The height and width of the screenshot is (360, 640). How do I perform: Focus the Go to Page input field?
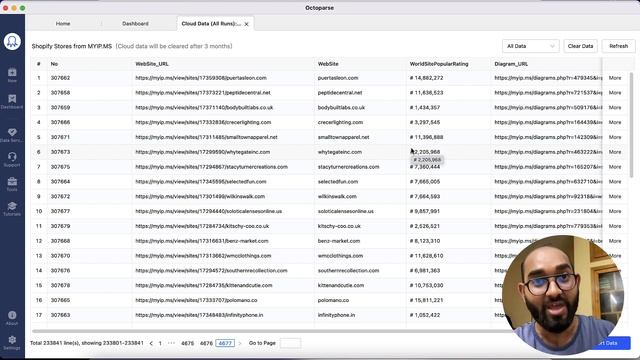(x=290, y=343)
